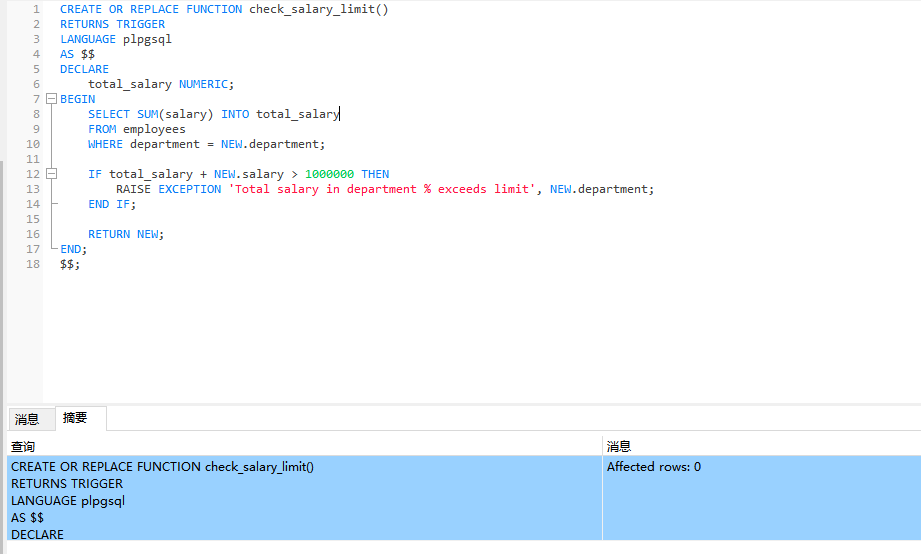Click line number 13 in the gutter

tap(33, 189)
